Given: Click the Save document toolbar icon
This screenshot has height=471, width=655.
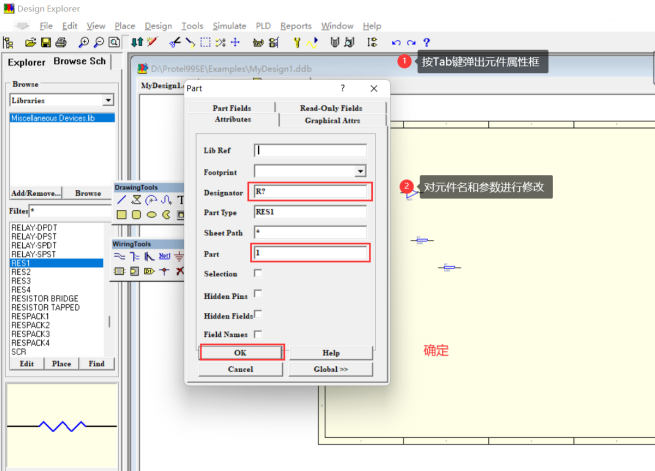Looking at the screenshot, I should pos(46,43).
